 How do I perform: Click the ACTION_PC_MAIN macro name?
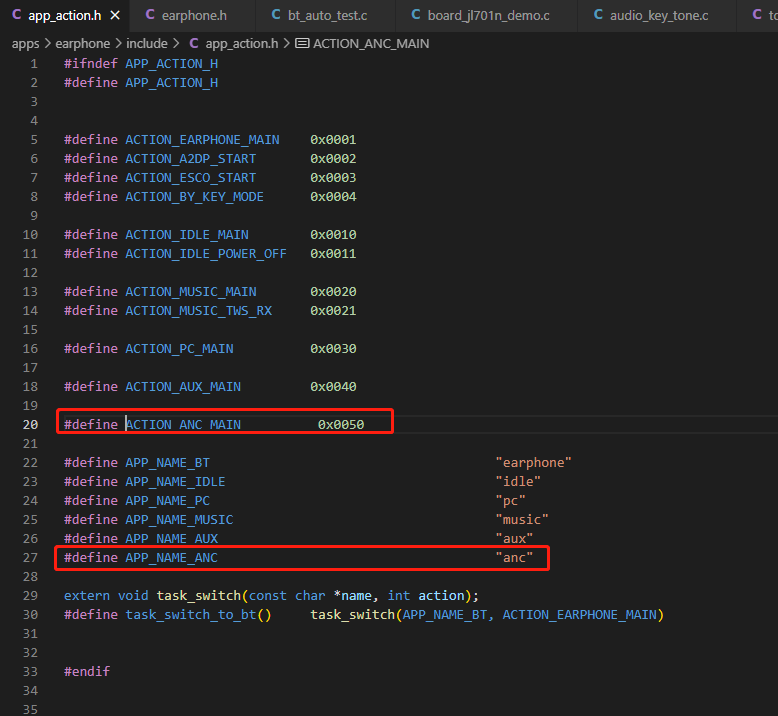179,349
